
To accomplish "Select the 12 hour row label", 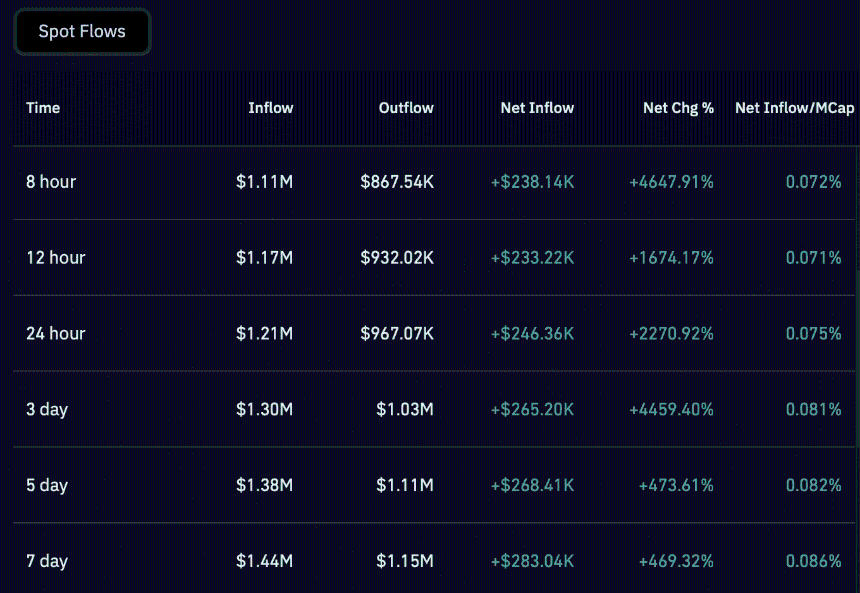I will (x=55, y=257).
